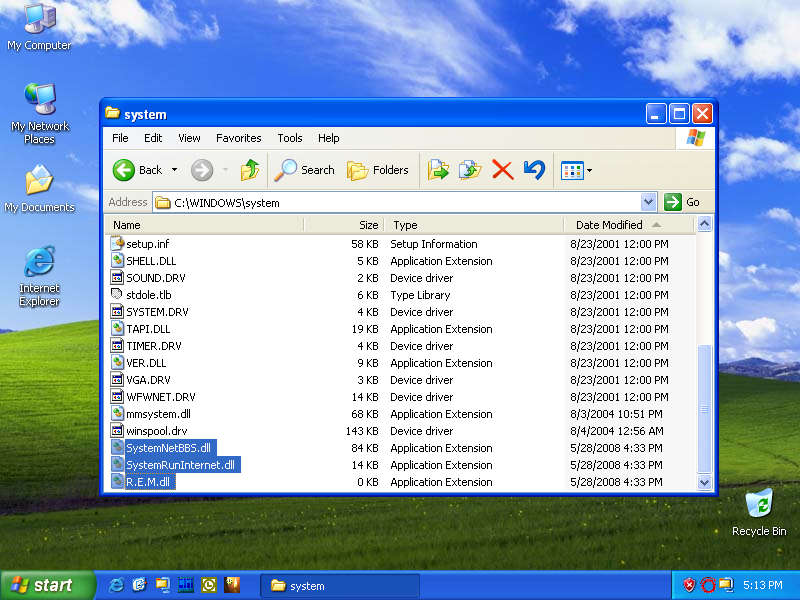Click the red Delete toolbar icon
The height and width of the screenshot is (600, 800).
(503, 170)
